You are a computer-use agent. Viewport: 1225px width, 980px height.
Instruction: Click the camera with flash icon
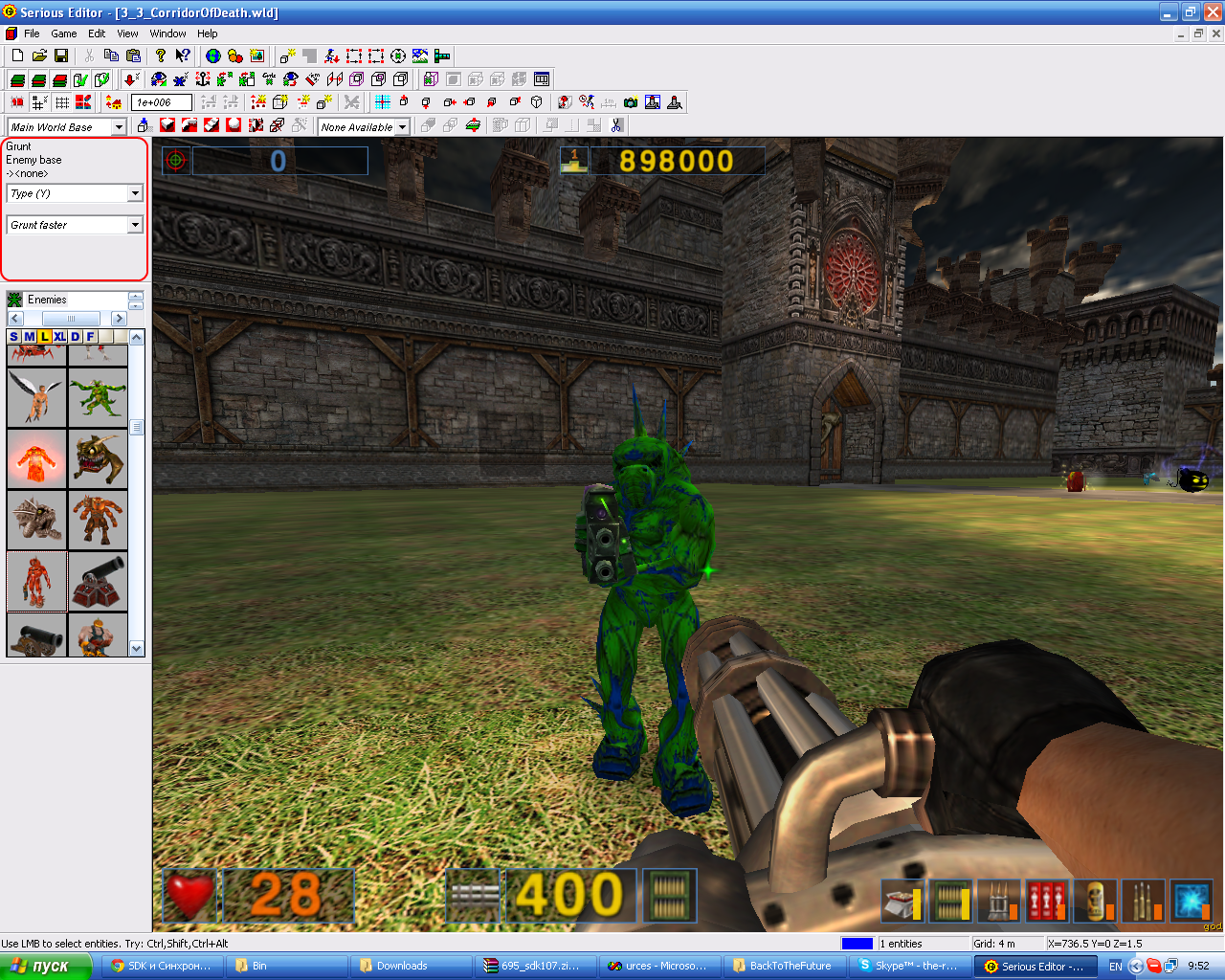631,101
